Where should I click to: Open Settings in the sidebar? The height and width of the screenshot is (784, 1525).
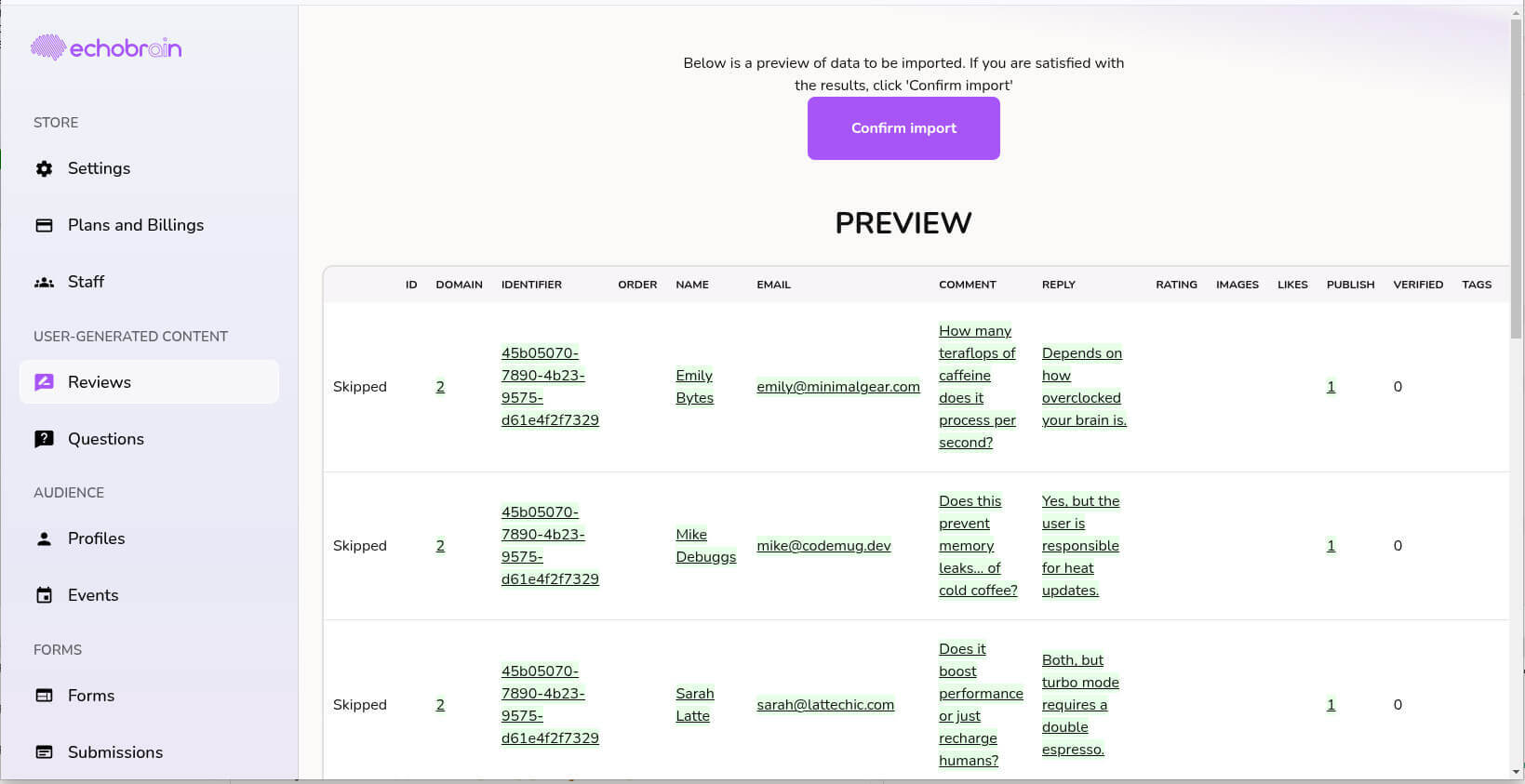(149, 168)
